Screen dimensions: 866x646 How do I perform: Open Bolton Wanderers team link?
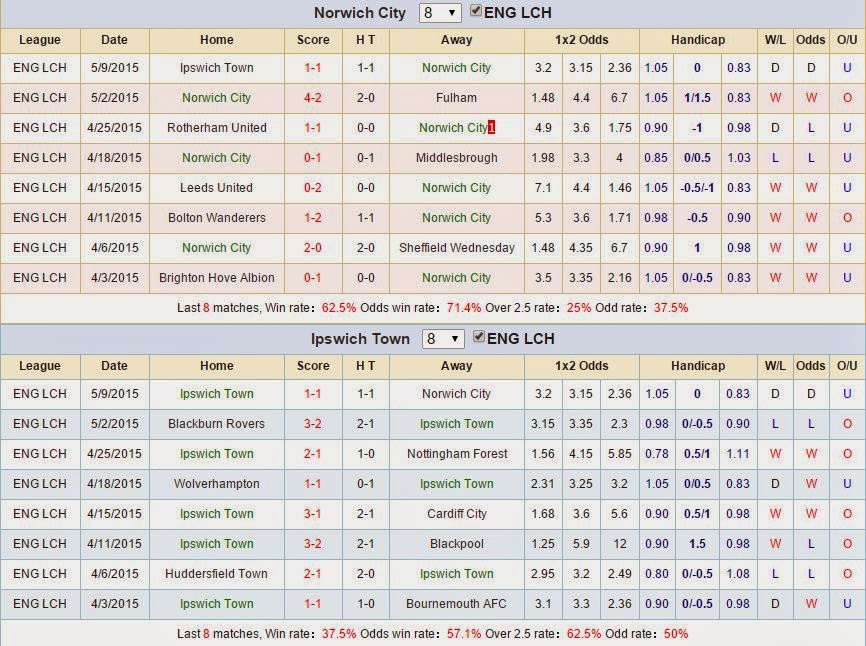[x=216, y=218]
